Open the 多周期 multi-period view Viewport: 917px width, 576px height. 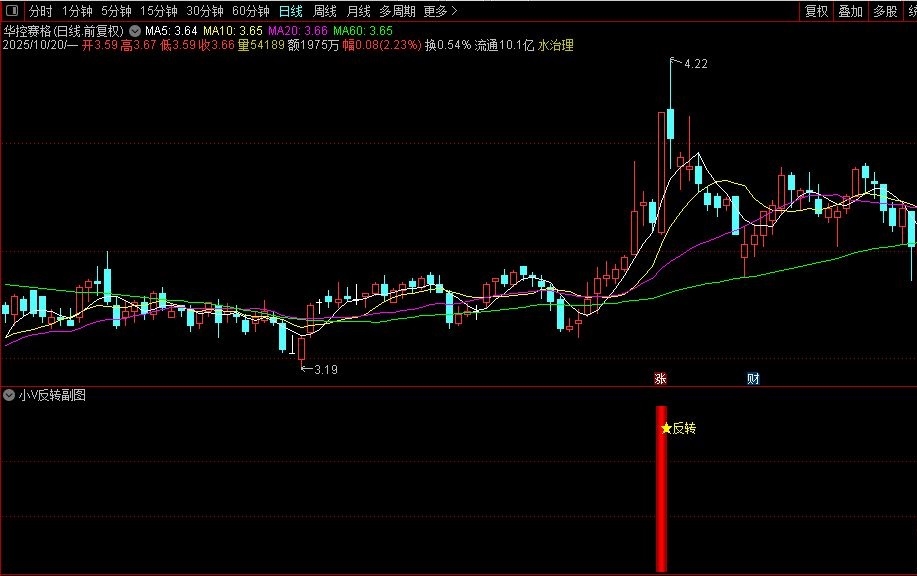(397, 11)
